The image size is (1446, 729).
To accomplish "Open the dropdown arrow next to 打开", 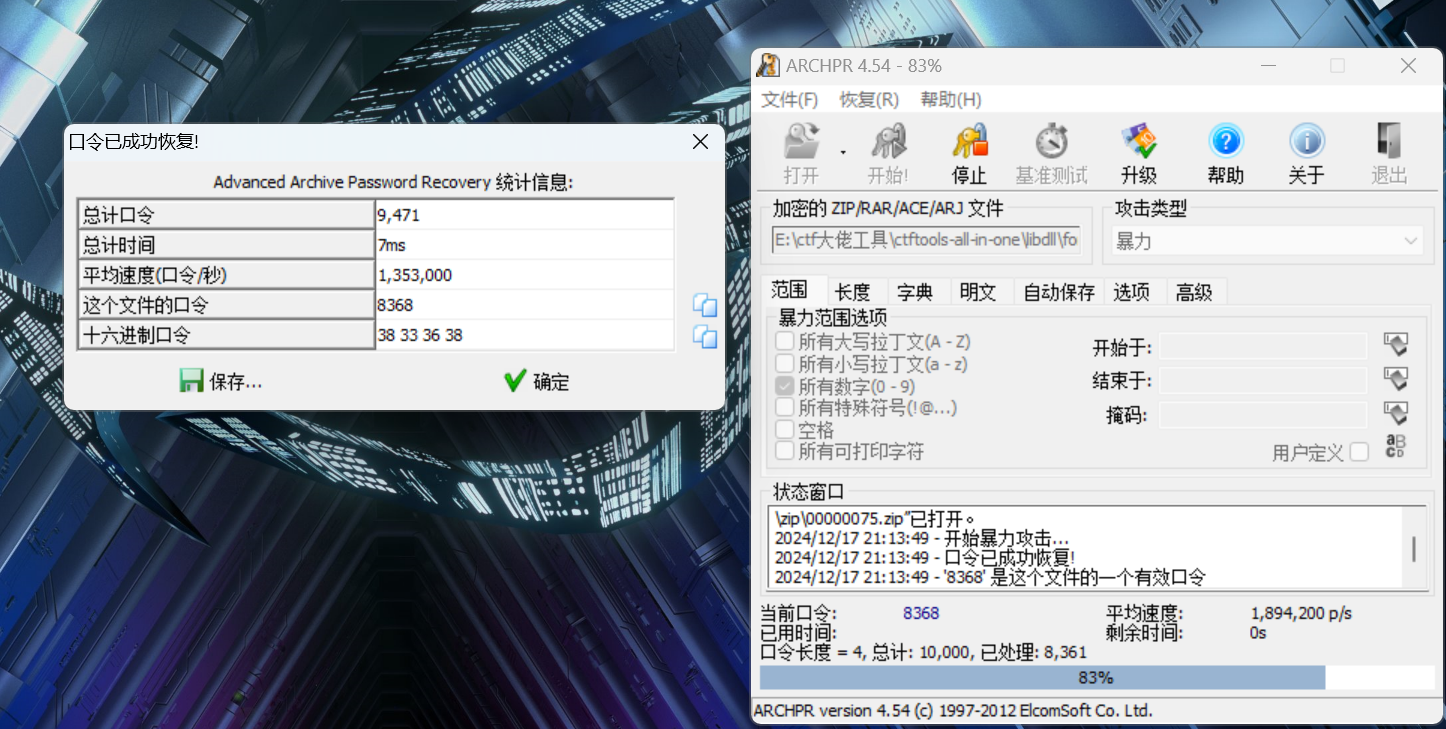I will pyautogui.click(x=843, y=152).
